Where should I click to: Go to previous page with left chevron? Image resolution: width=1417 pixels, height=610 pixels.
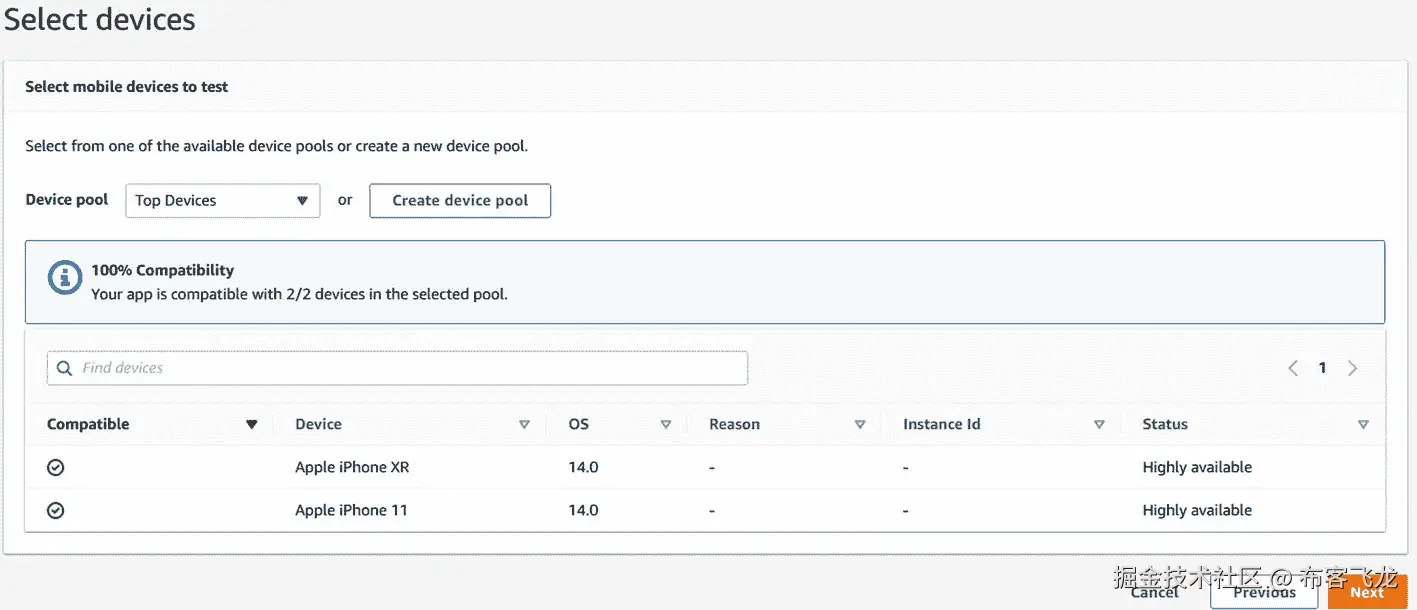(1292, 368)
